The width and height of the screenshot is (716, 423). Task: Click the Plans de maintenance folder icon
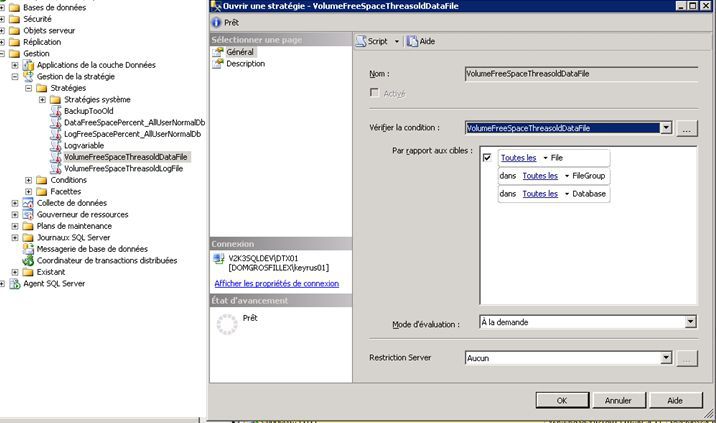coord(28,226)
